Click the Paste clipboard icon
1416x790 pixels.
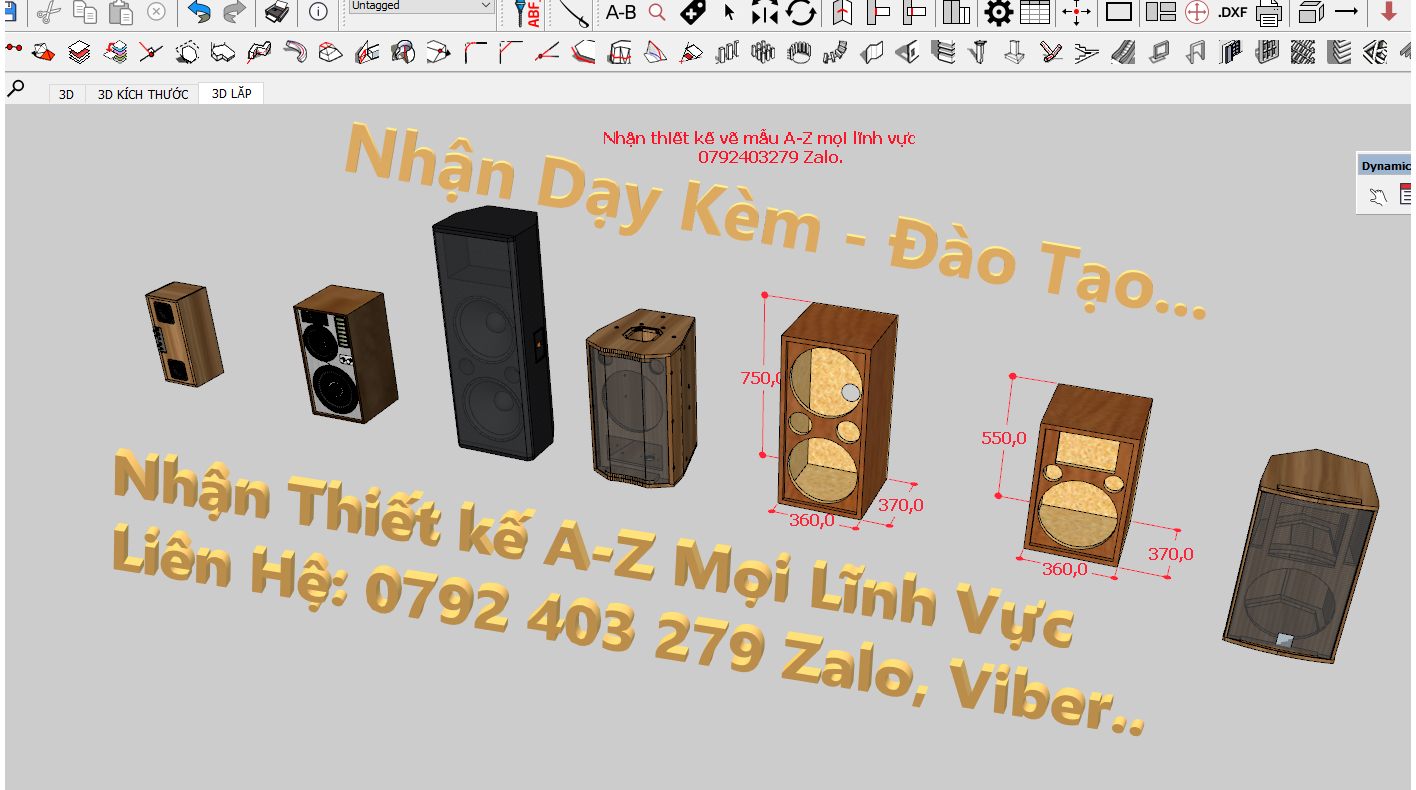(x=121, y=12)
